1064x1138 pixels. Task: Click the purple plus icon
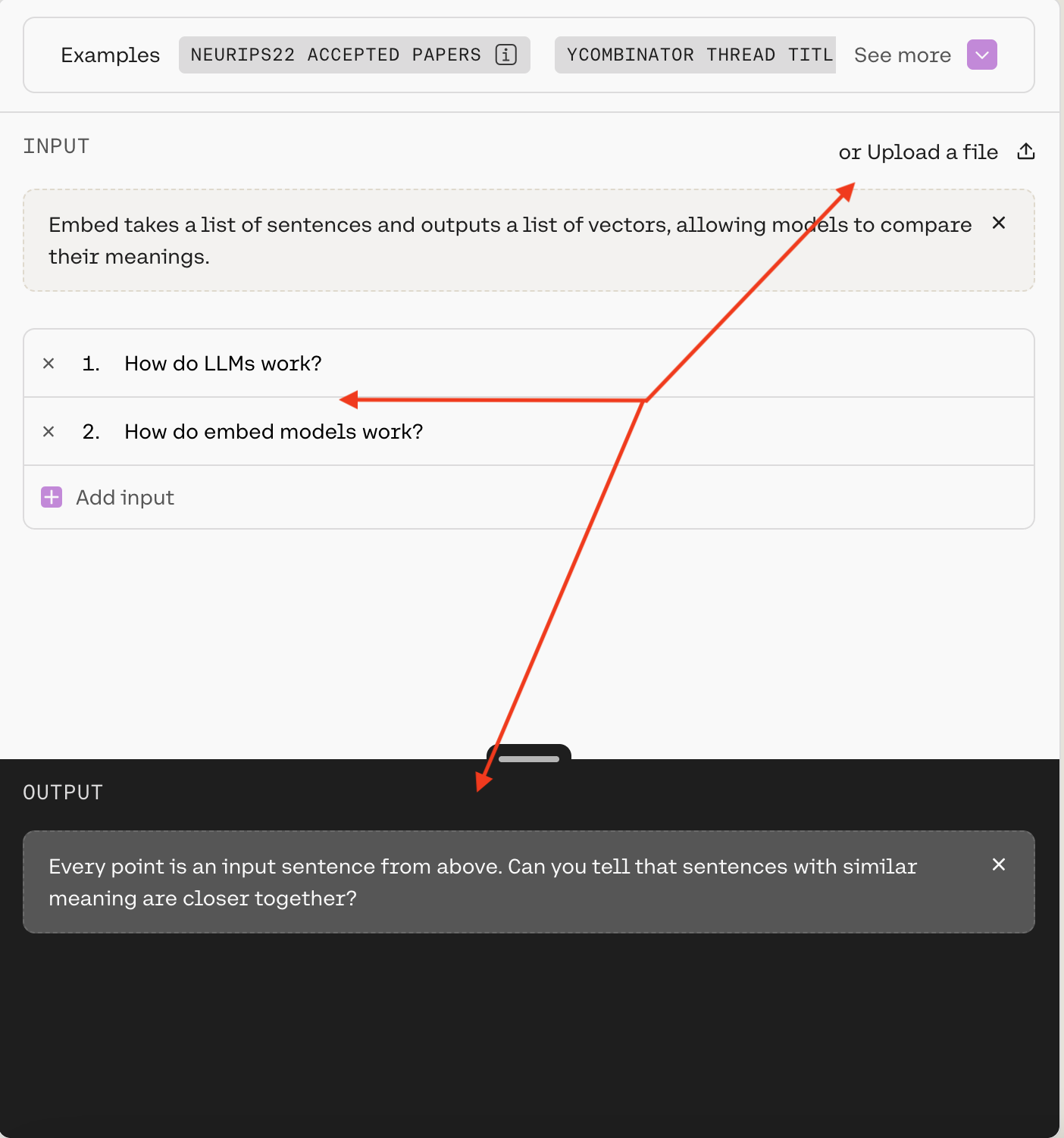pos(52,497)
